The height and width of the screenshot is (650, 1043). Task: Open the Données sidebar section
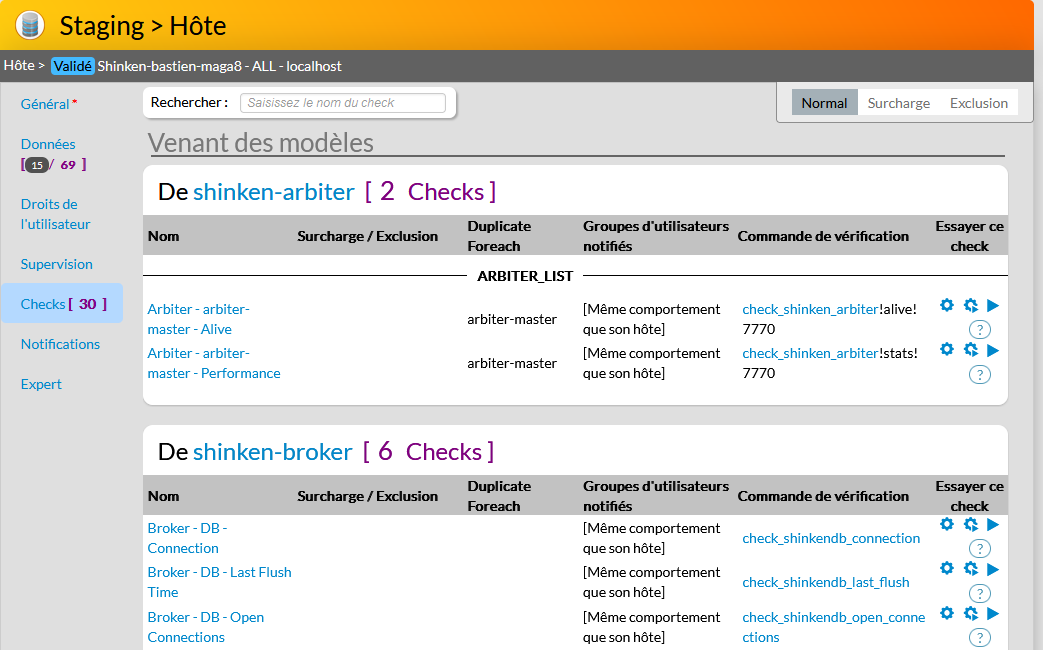48,144
